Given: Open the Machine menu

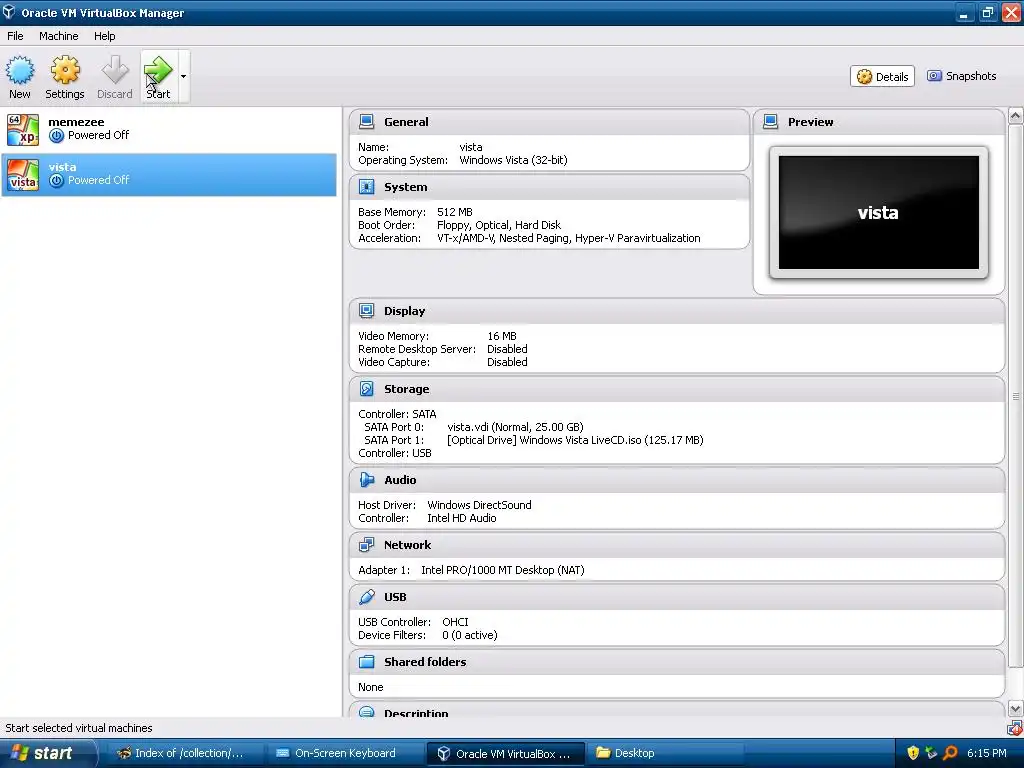Looking at the screenshot, I should (x=59, y=36).
